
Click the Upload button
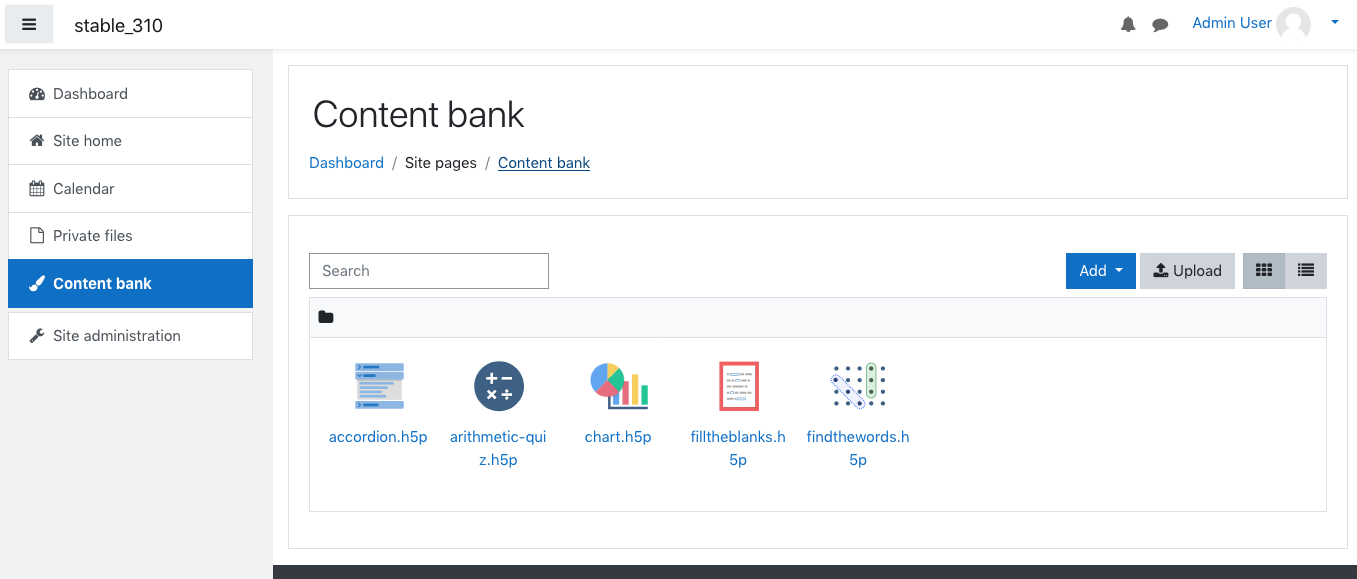(1187, 271)
